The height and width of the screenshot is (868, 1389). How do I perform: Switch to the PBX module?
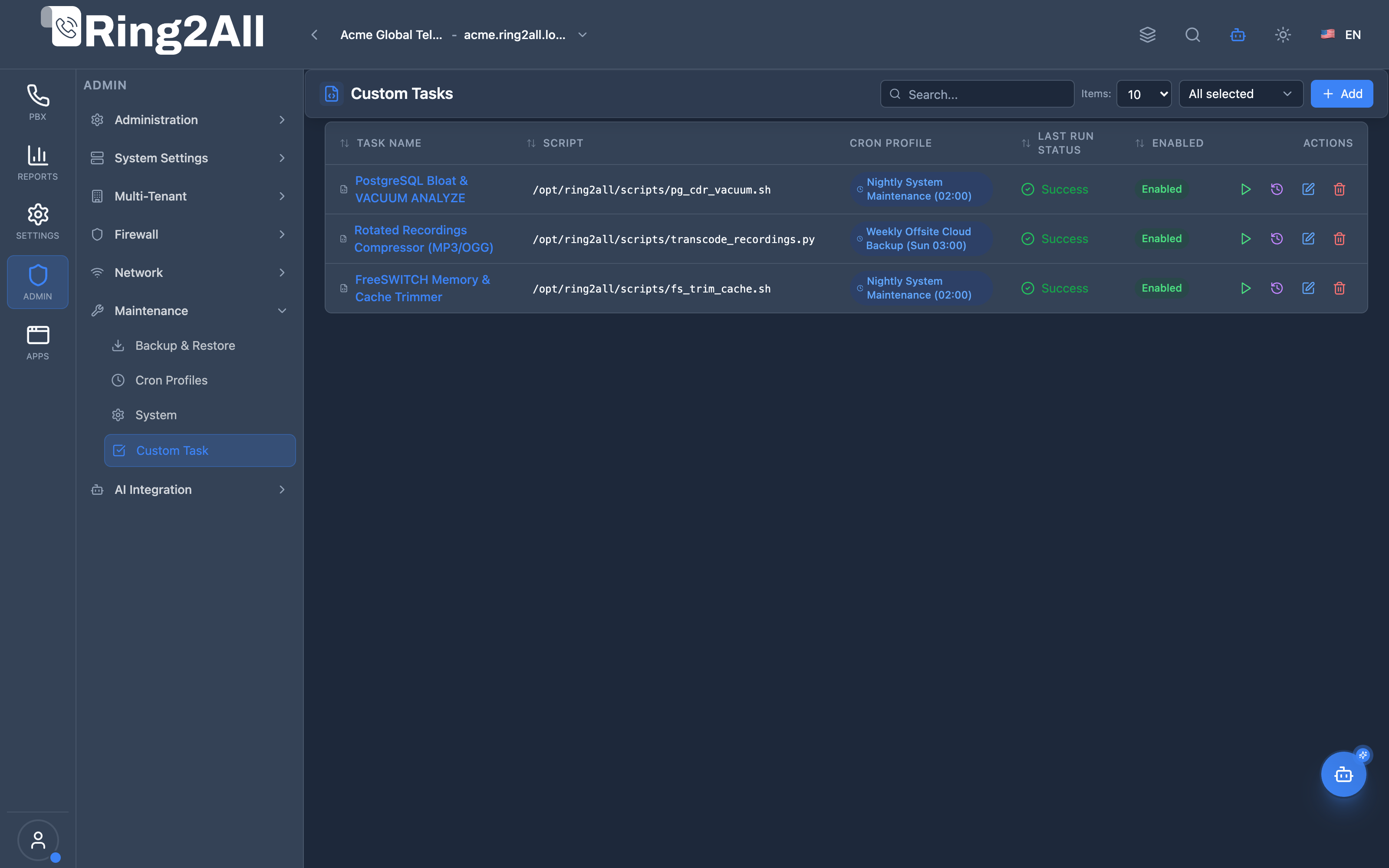pos(38,103)
